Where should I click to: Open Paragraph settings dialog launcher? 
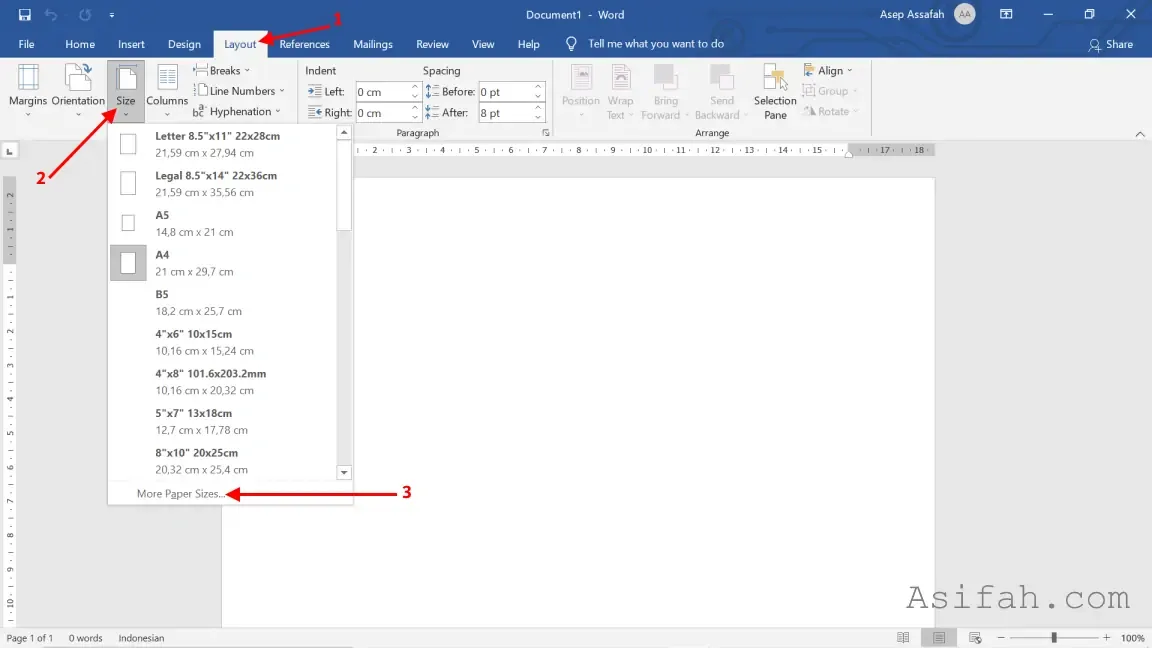(545, 133)
